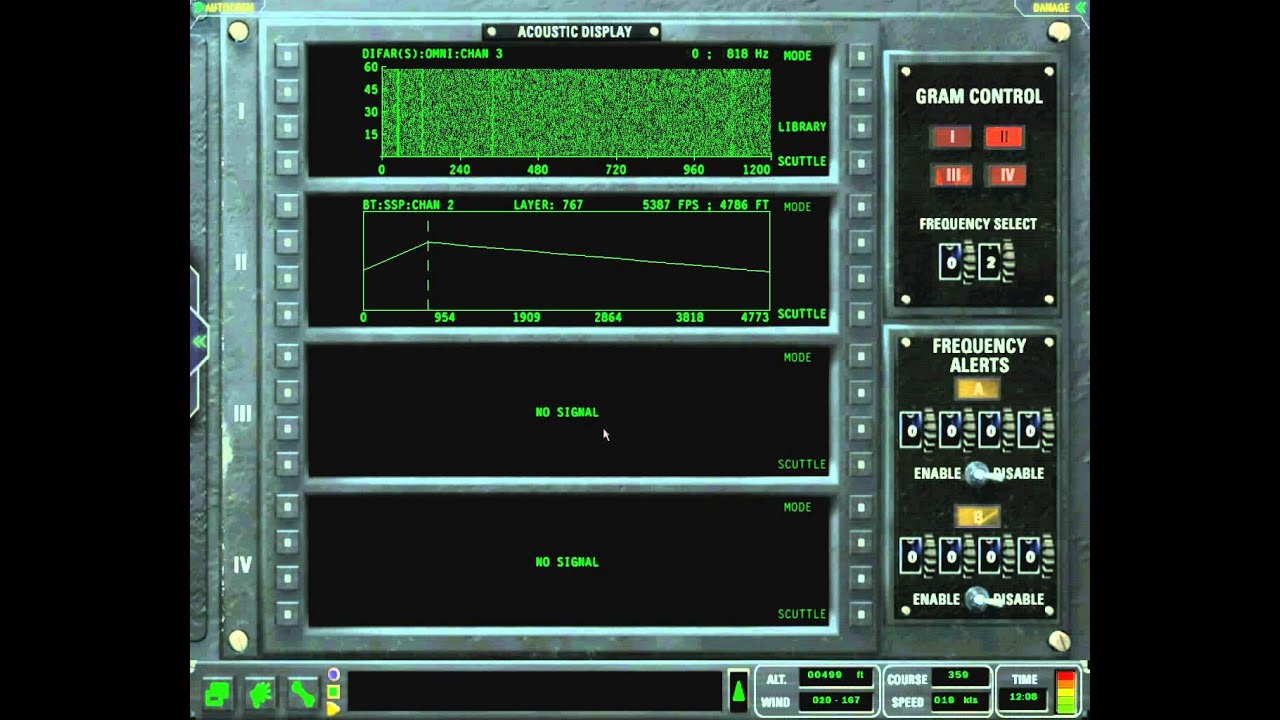Toggle Gram Control button I
1280x720 pixels.
[x=951, y=137]
